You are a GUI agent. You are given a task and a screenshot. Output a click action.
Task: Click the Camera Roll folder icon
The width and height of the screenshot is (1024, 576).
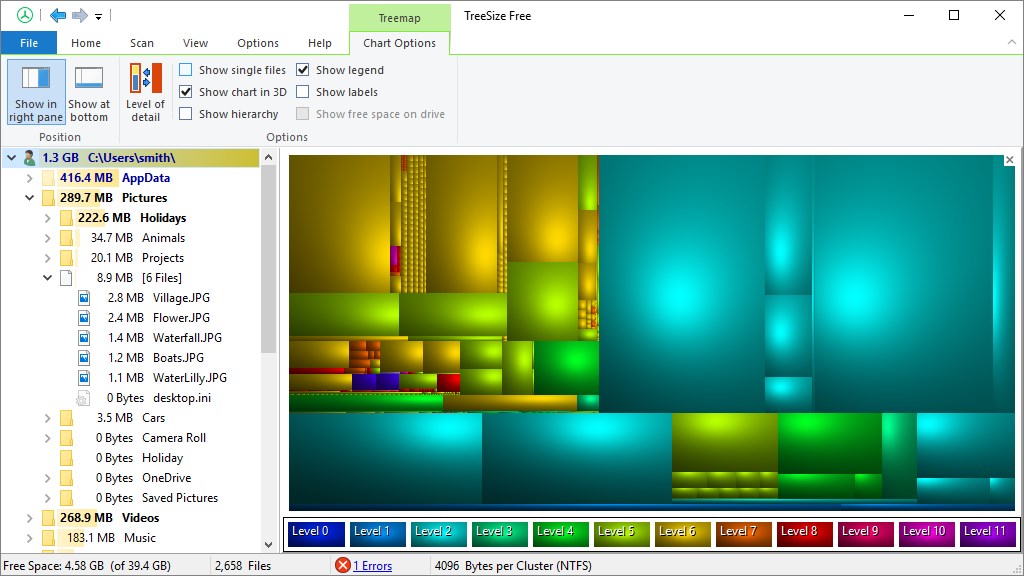click(66, 438)
